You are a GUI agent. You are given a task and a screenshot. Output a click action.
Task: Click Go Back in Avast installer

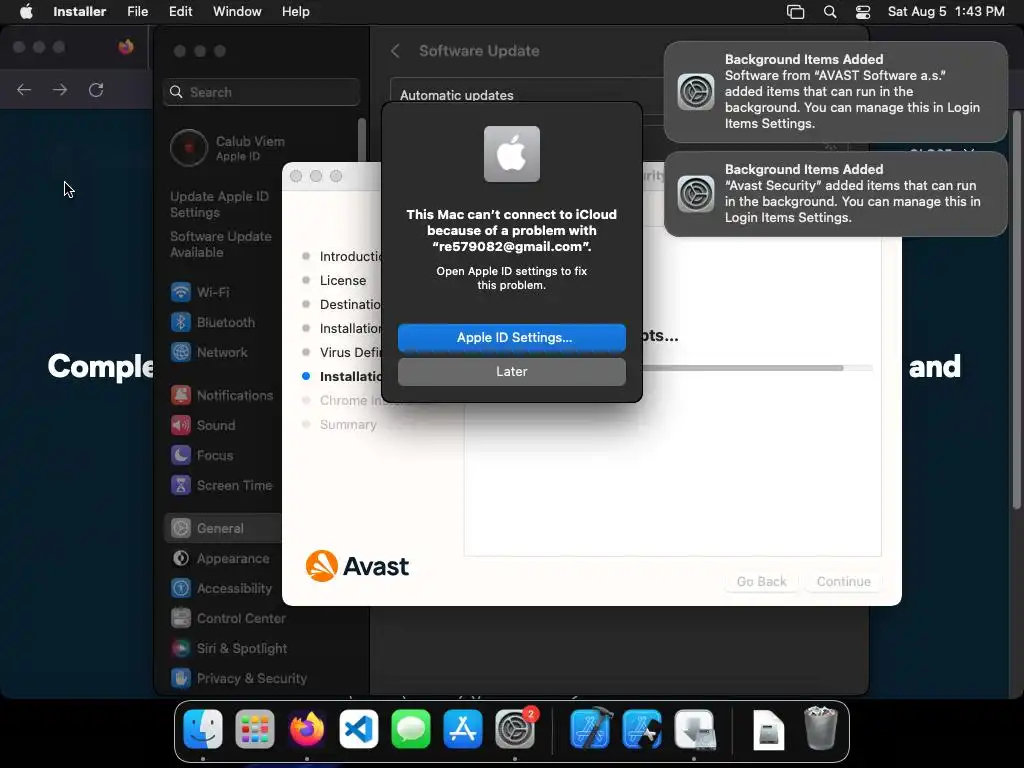(761, 581)
